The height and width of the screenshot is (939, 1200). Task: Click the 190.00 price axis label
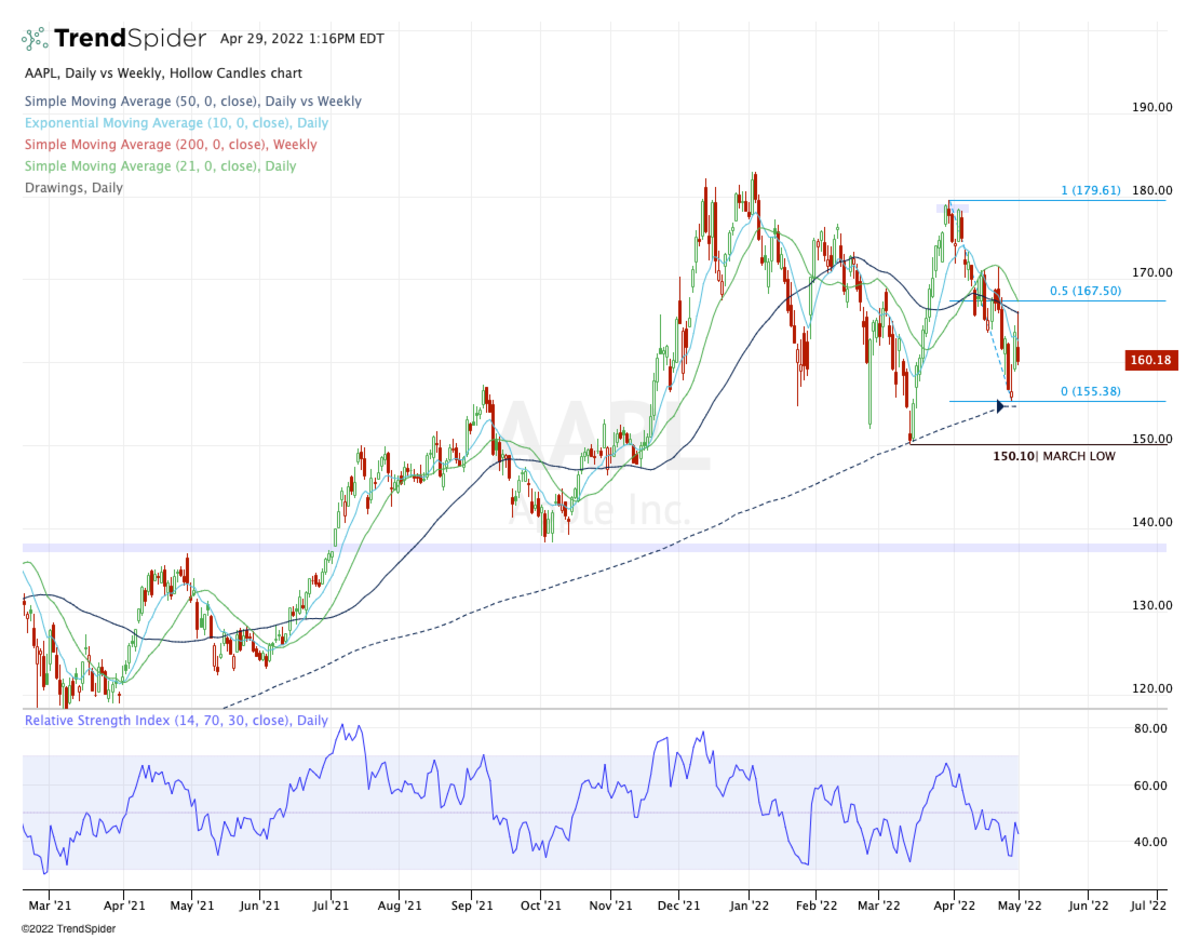1151,107
